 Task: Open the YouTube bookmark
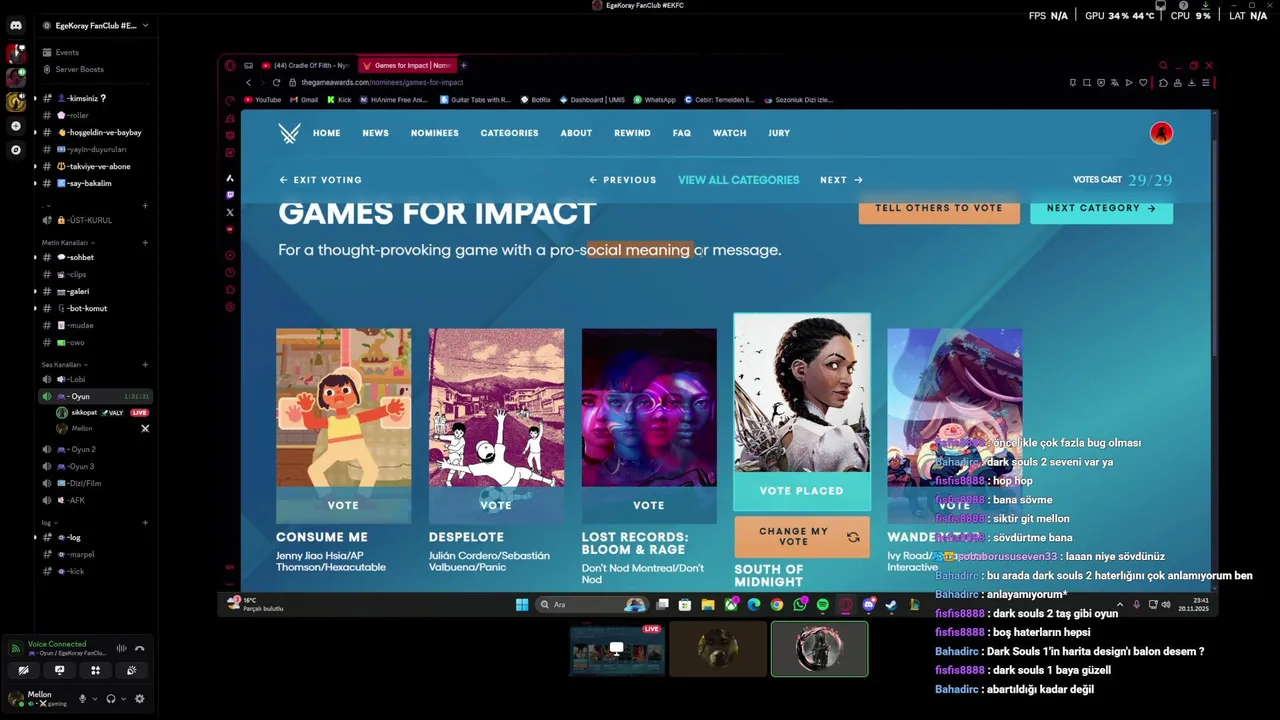263,100
